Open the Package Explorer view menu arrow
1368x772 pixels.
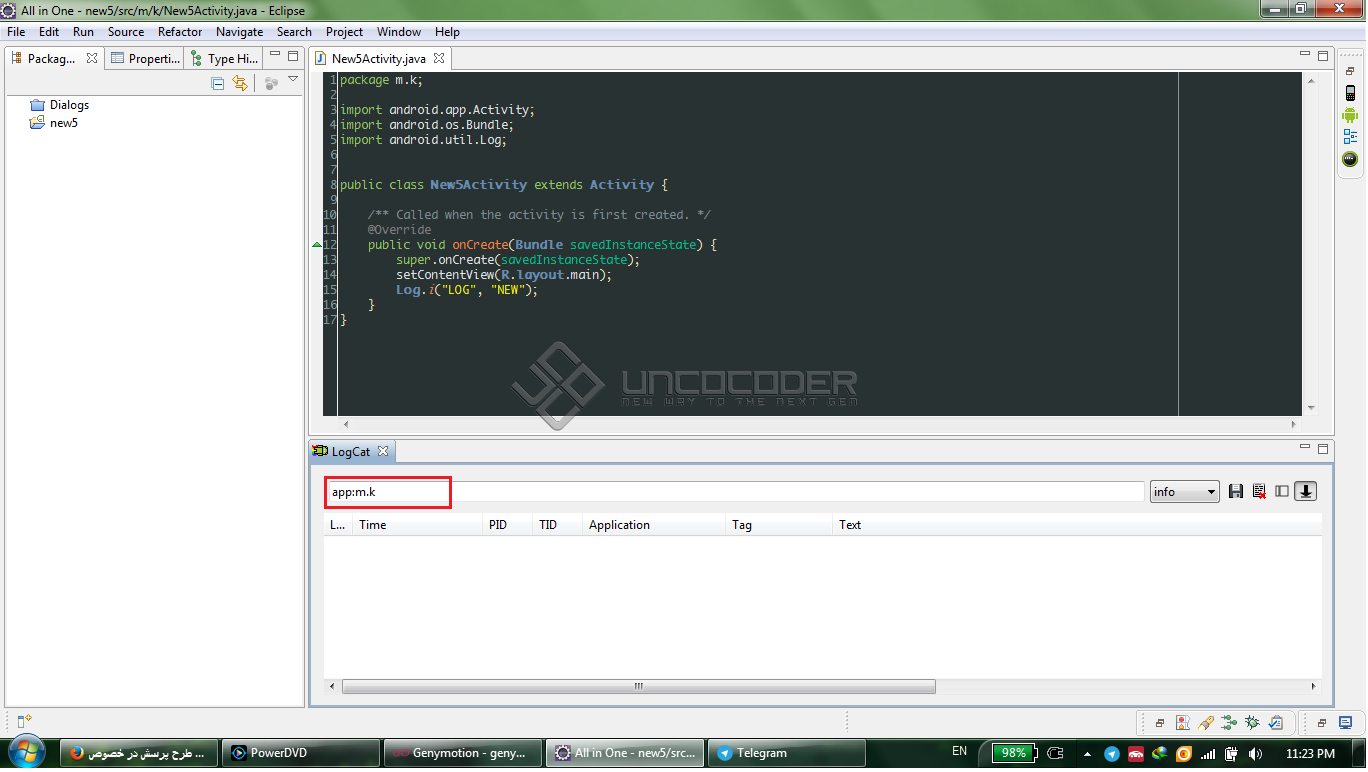[x=293, y=80]
